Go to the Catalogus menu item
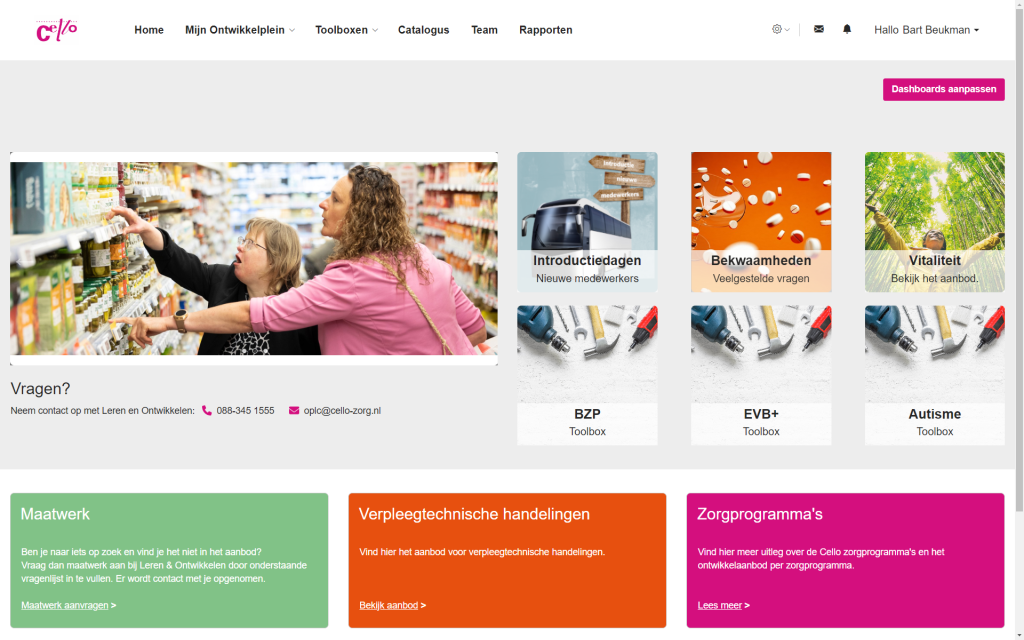Screen dimensions: 1024x640 tap(423, 30)
